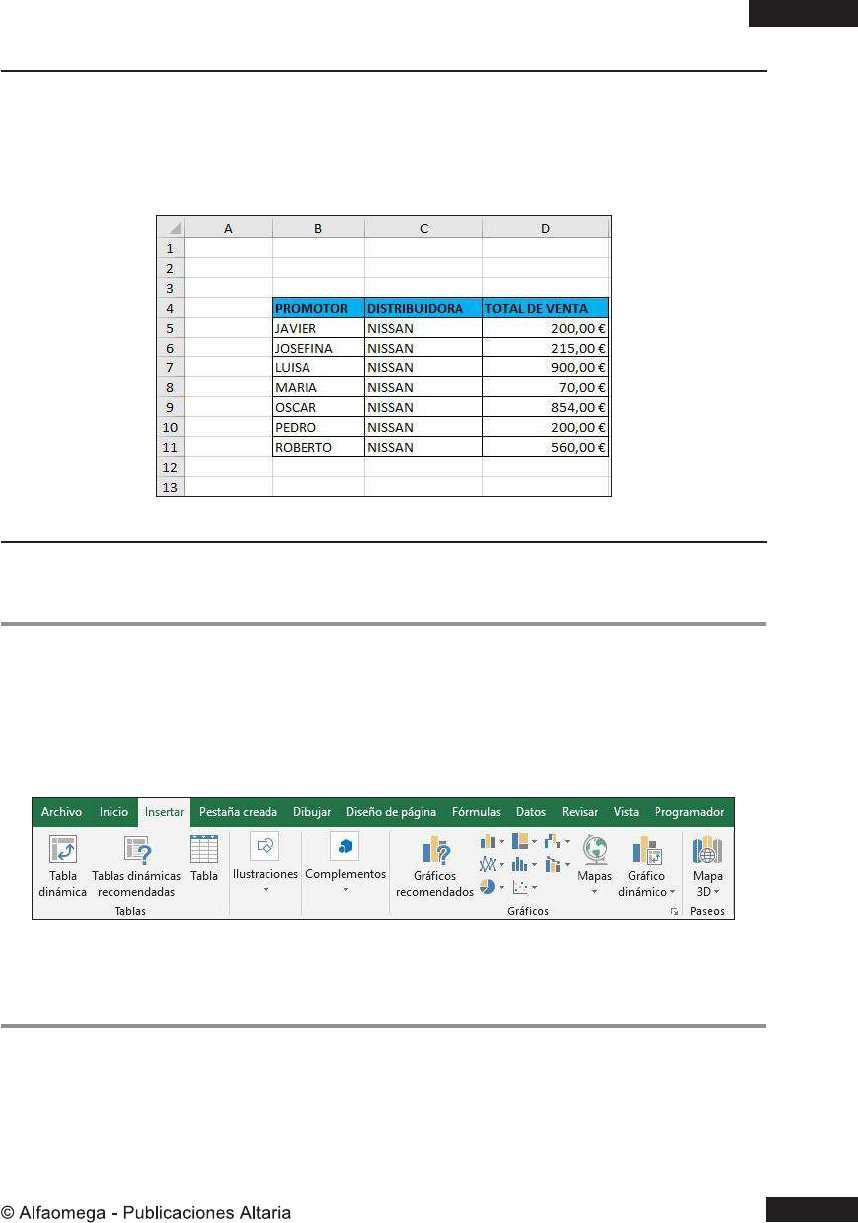This screenshot has width=858, height=1223.
Task: Open the Pestaña creada tab
Action: coord(238,812)
